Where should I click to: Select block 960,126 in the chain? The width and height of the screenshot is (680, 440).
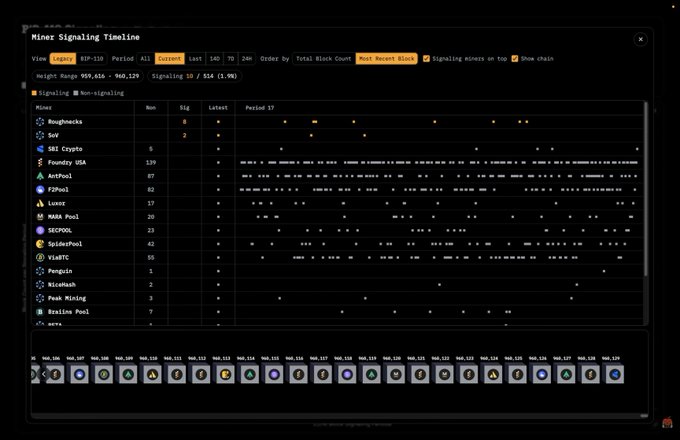(x=542, y=375)
